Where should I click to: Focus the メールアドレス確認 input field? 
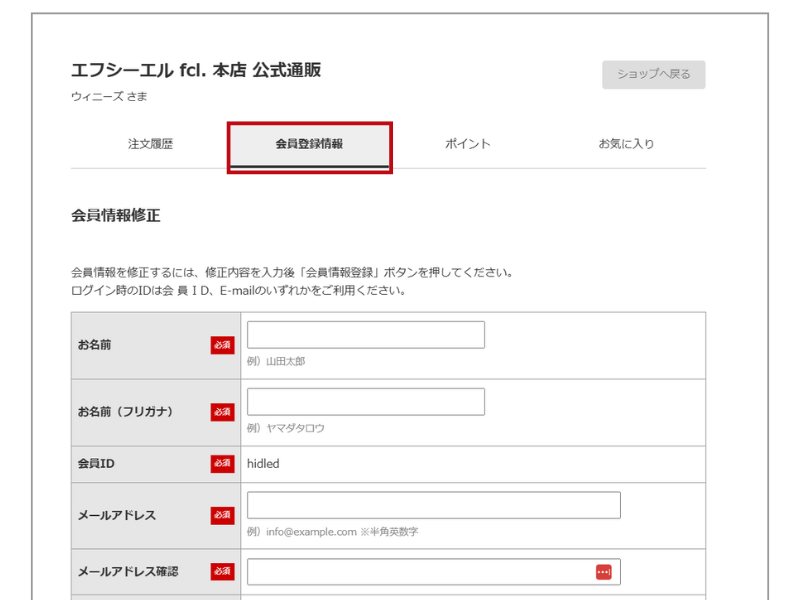tap(420, 572)
